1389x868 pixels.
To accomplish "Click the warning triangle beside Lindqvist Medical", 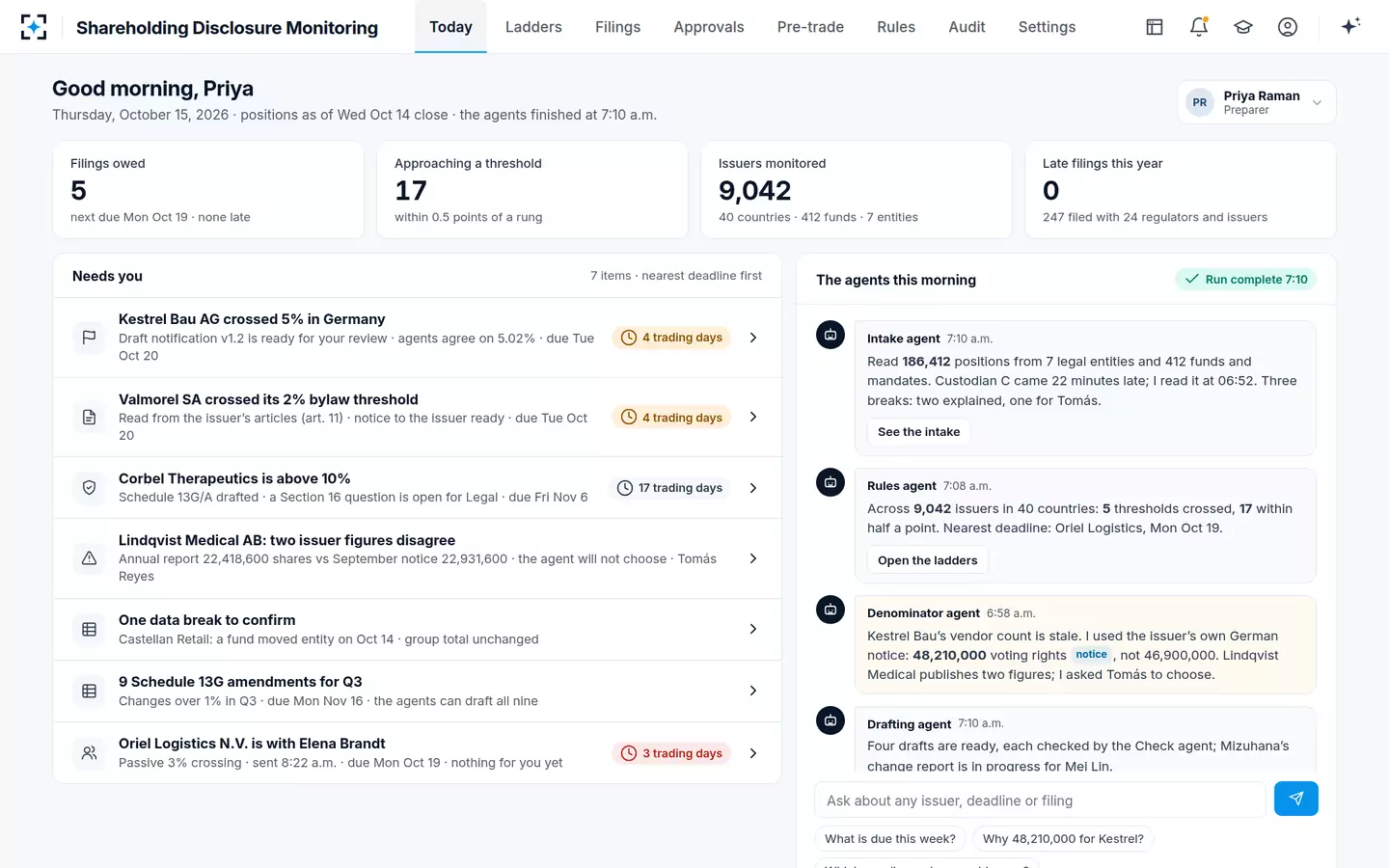I will pos(89,558).
